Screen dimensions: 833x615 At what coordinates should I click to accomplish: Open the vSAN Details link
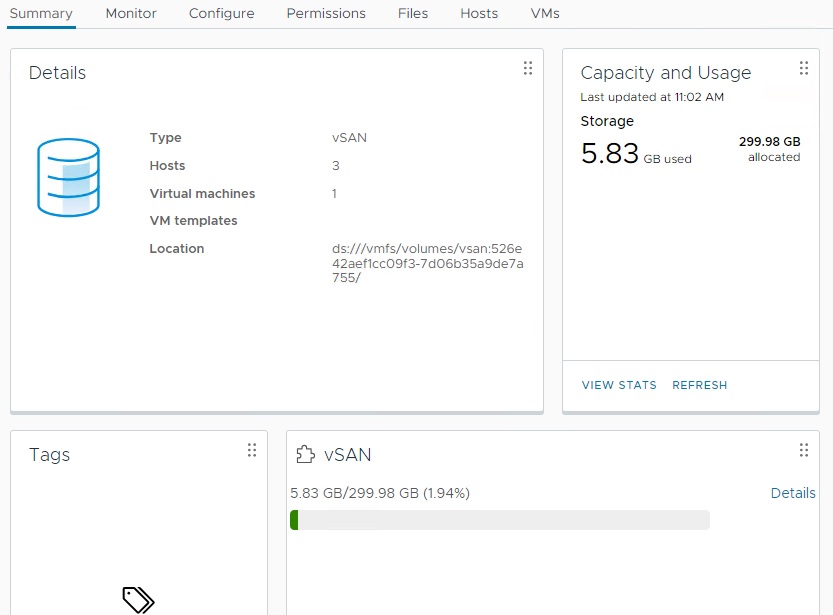pyautogui.click(x=793, y=493)
